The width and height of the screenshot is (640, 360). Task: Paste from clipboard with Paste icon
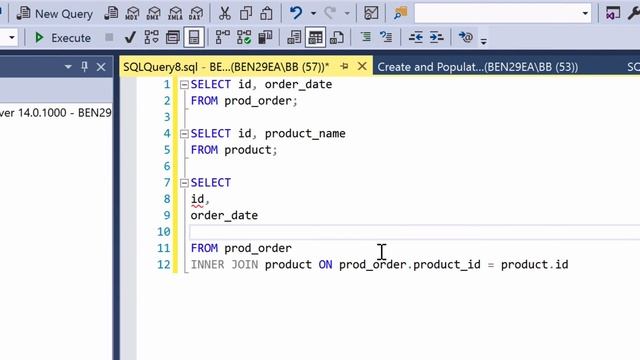(267, 13)
